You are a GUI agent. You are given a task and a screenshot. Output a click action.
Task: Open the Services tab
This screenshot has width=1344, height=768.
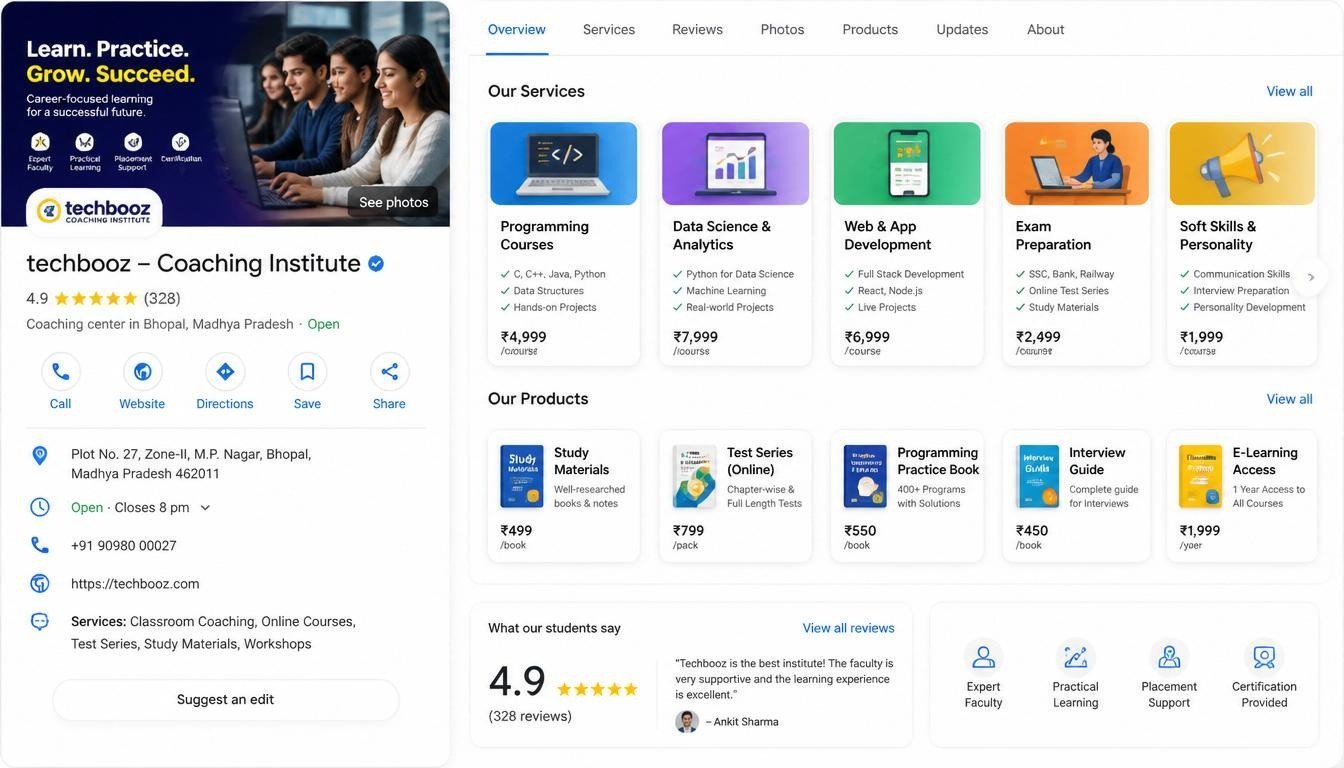coord(609,29)
